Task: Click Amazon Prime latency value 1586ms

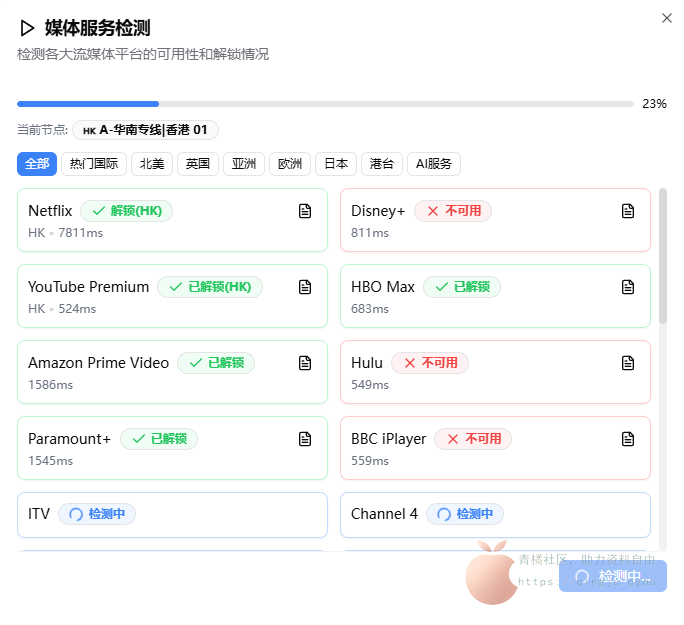Action: coord(51,385)
